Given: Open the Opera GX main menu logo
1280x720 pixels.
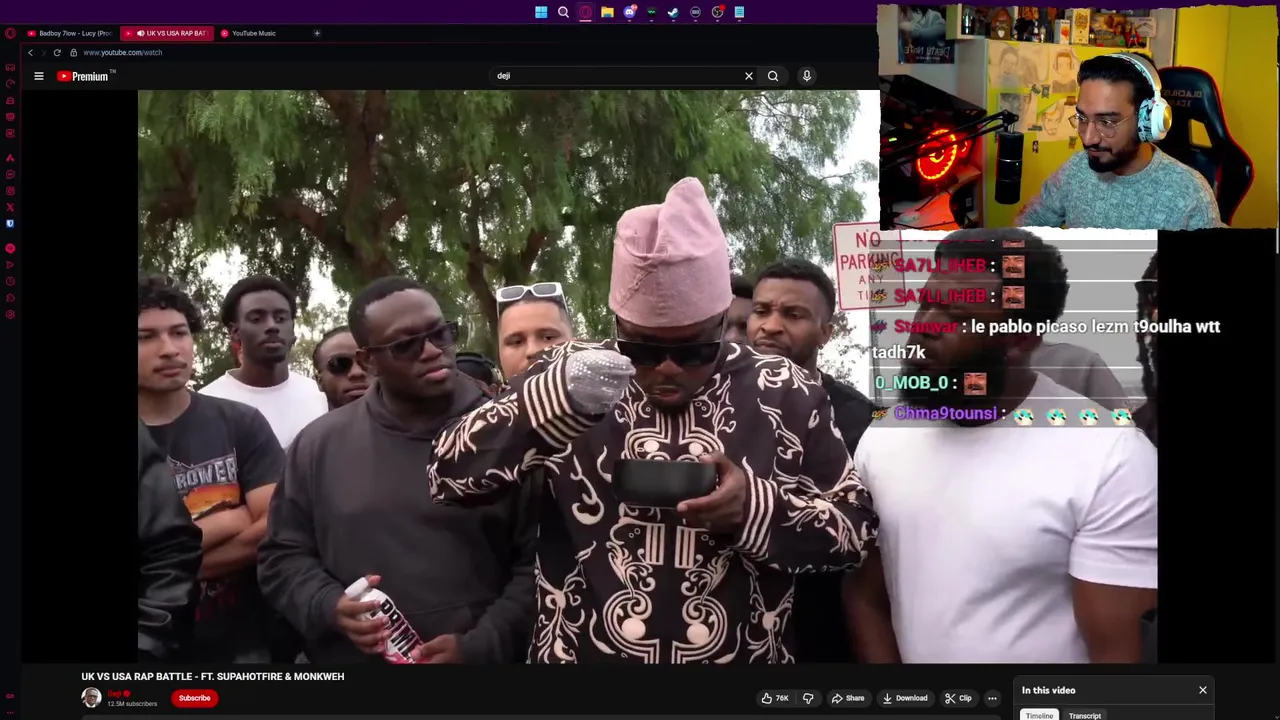Looking at the screenshot, I should (x=10, y=33).
